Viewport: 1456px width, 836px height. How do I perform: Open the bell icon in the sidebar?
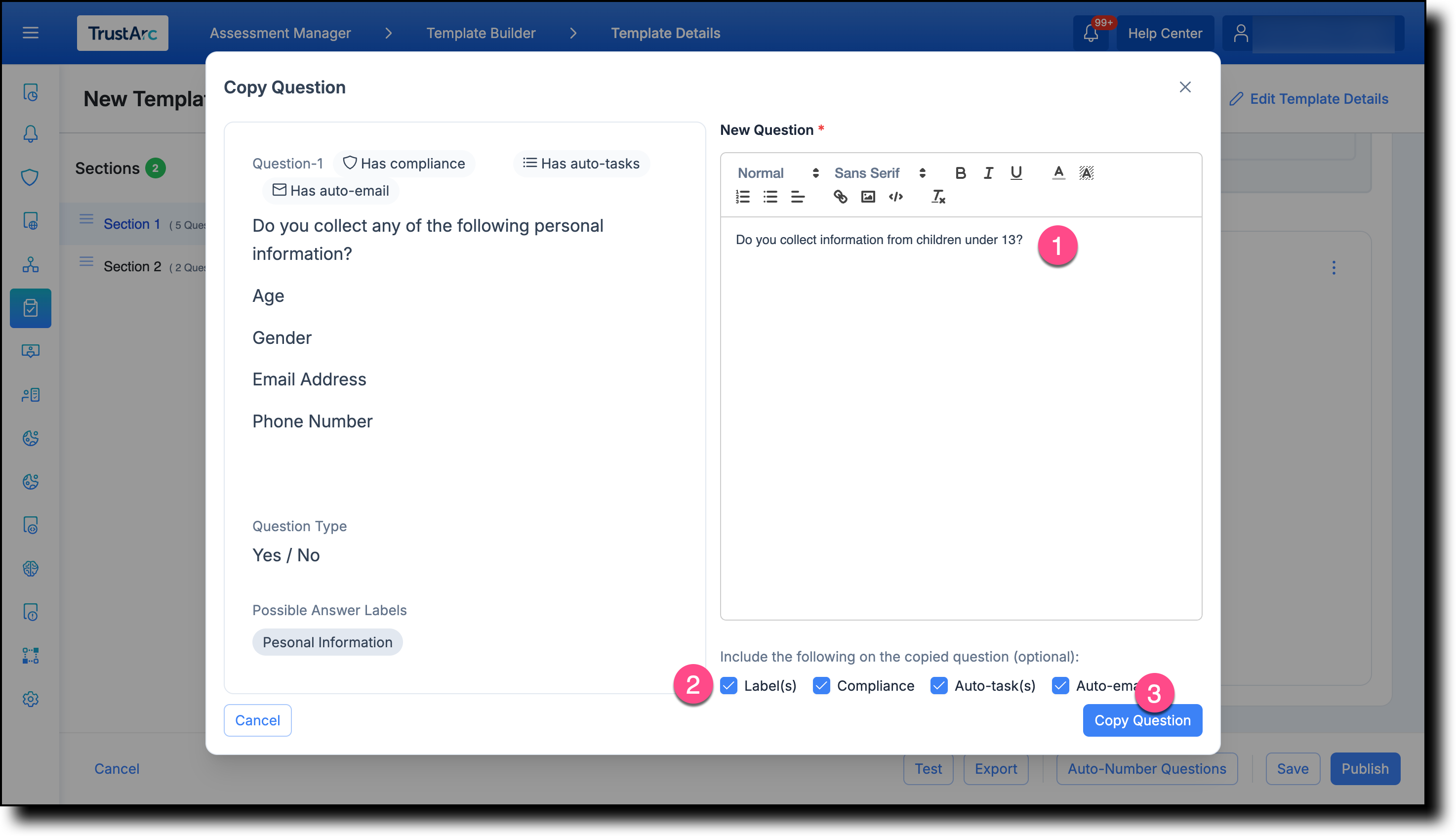(x=31, y=134)
